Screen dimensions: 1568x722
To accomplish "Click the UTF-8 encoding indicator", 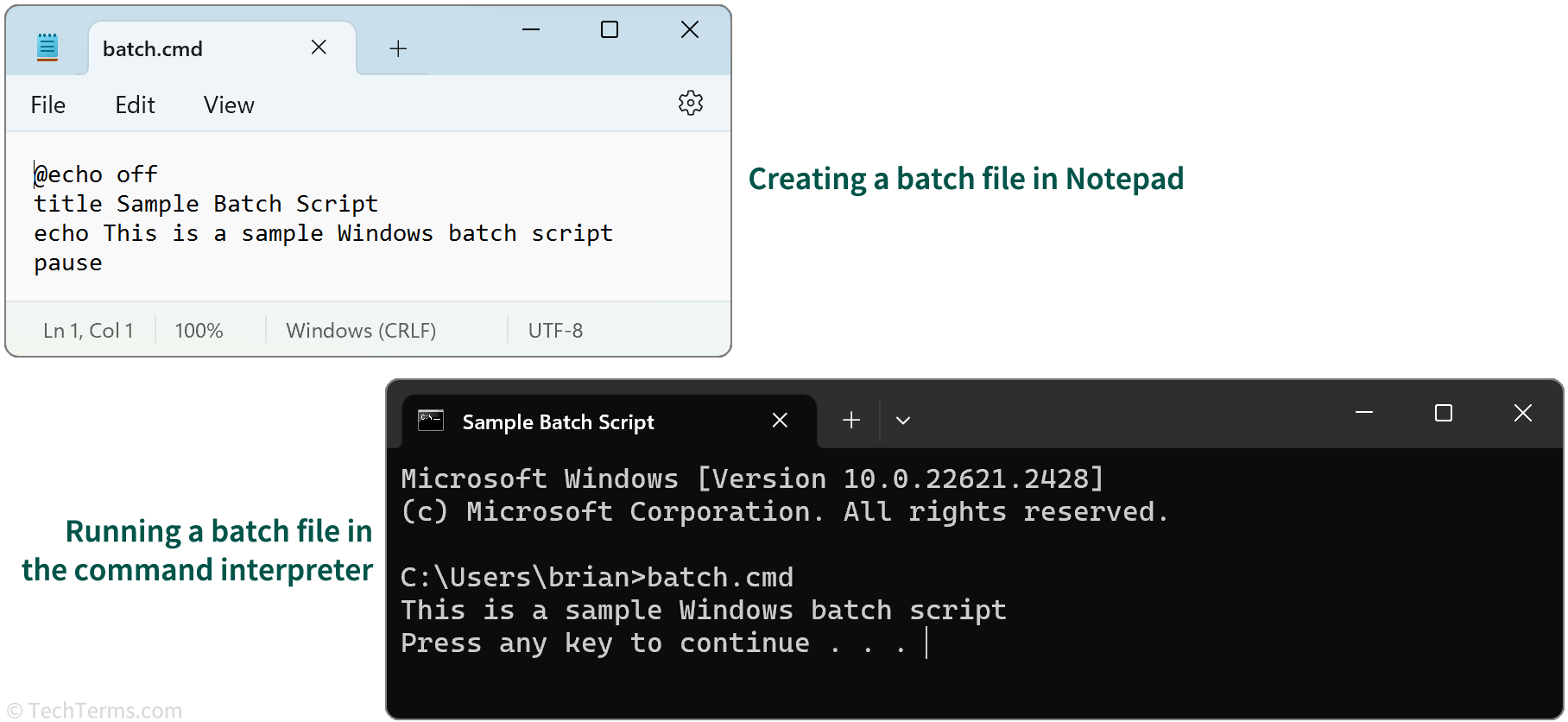I will 555,331.
